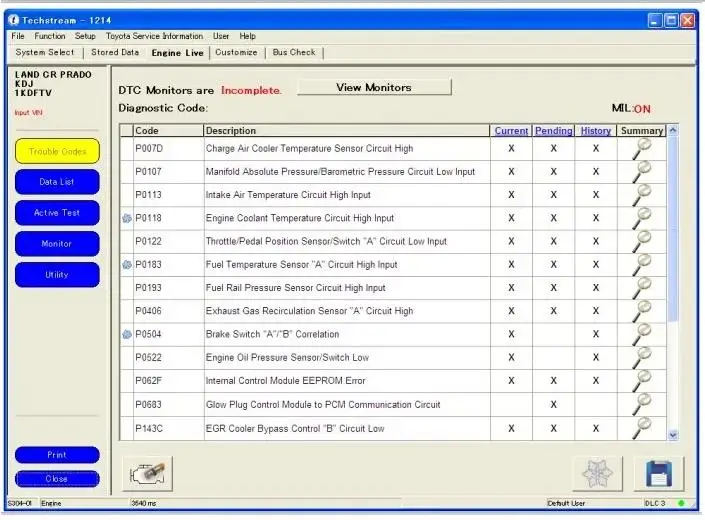Open summary magnifier for code P062F
This screenshot has height=520, width=705.
point(641,381)
